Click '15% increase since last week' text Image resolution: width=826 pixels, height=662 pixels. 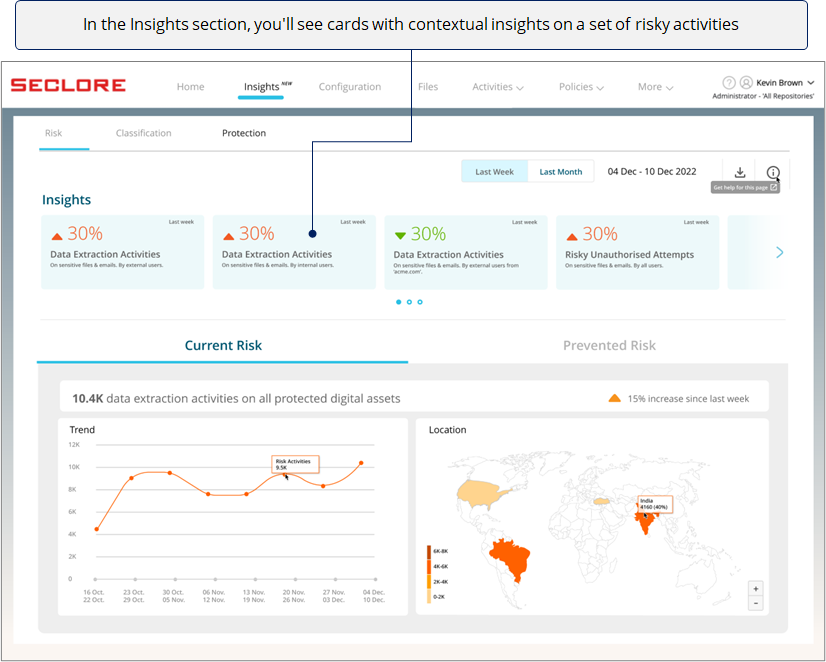point(688,399)
